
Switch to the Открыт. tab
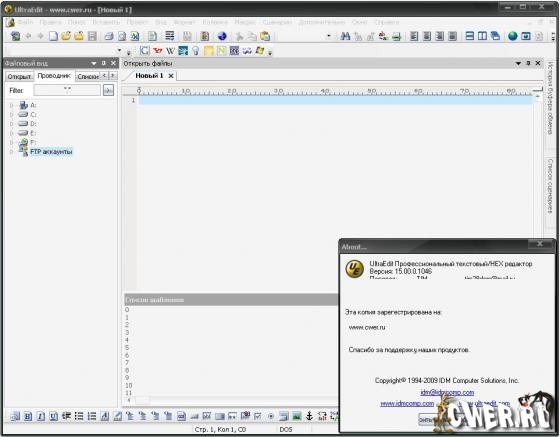point(20,76)
